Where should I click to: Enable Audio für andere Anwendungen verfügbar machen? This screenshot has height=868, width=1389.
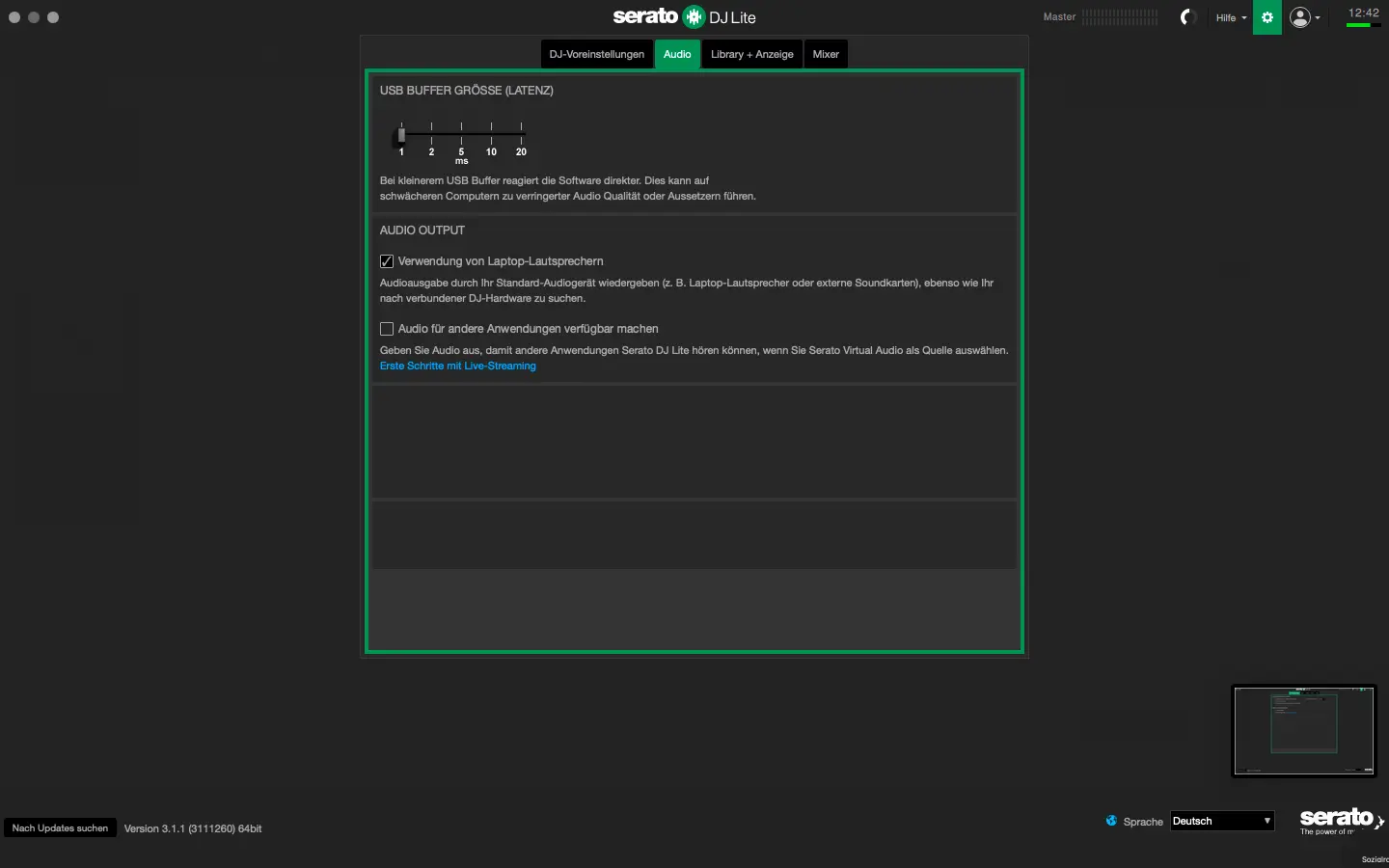387,329
